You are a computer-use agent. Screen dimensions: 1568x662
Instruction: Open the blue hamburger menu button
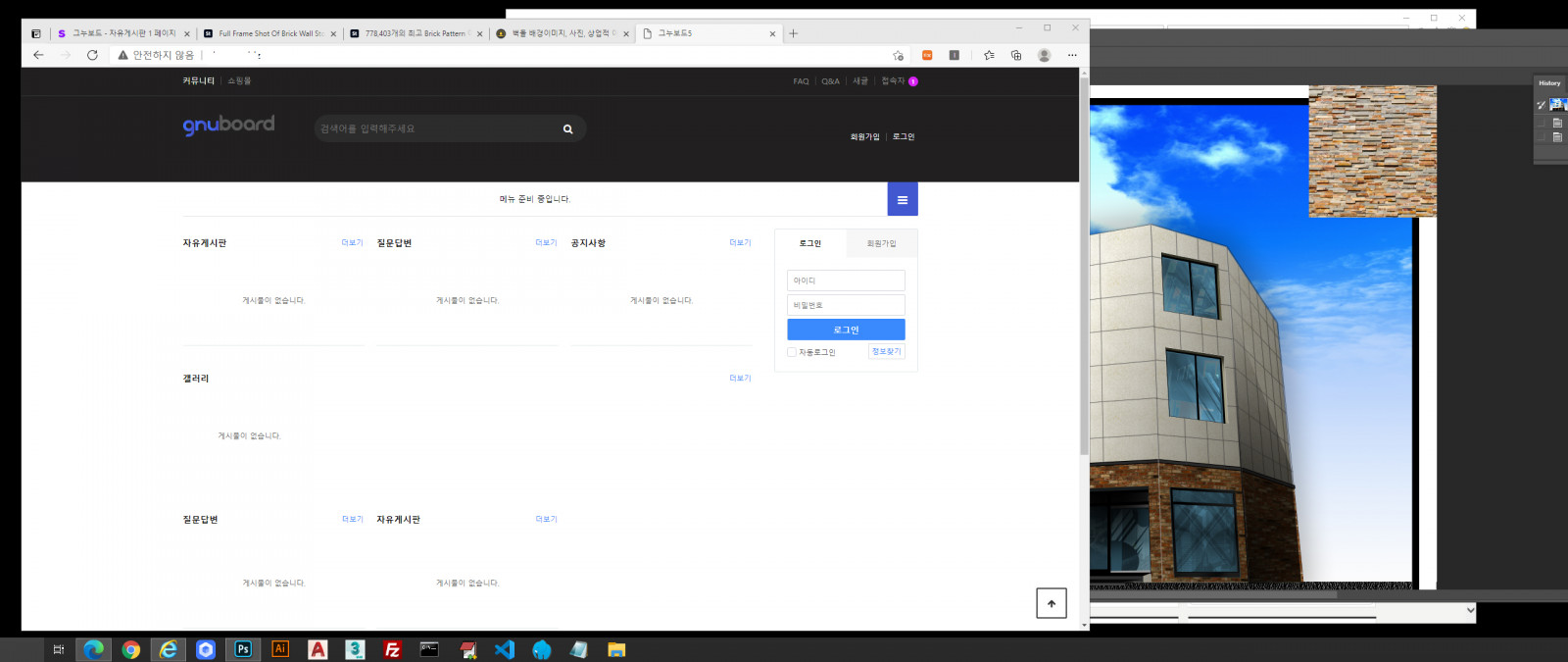click(902, 199)
